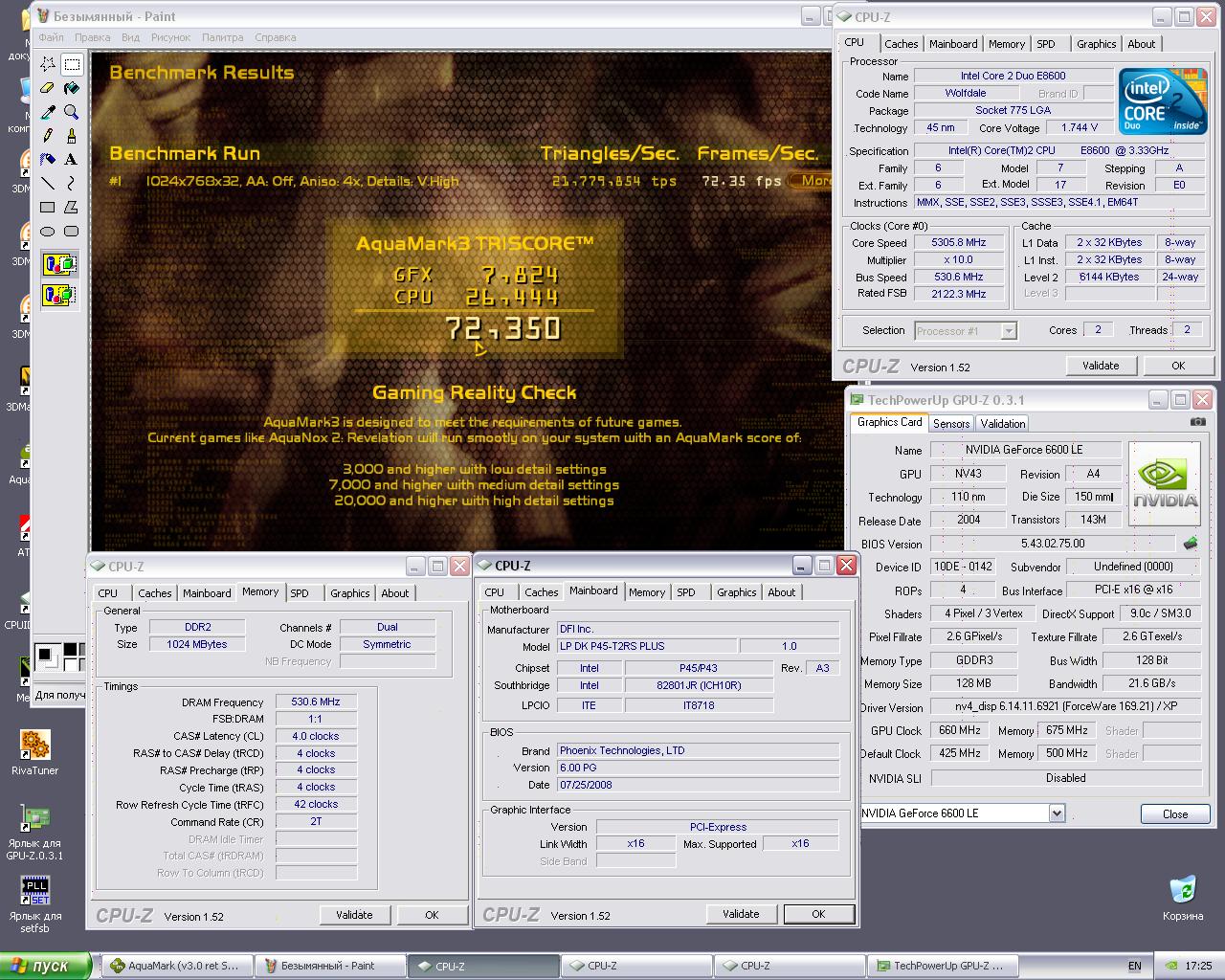Switch to AquaMark in the taskbar
This screenshot has width=1225, height=980.
(x=177, y=966)
